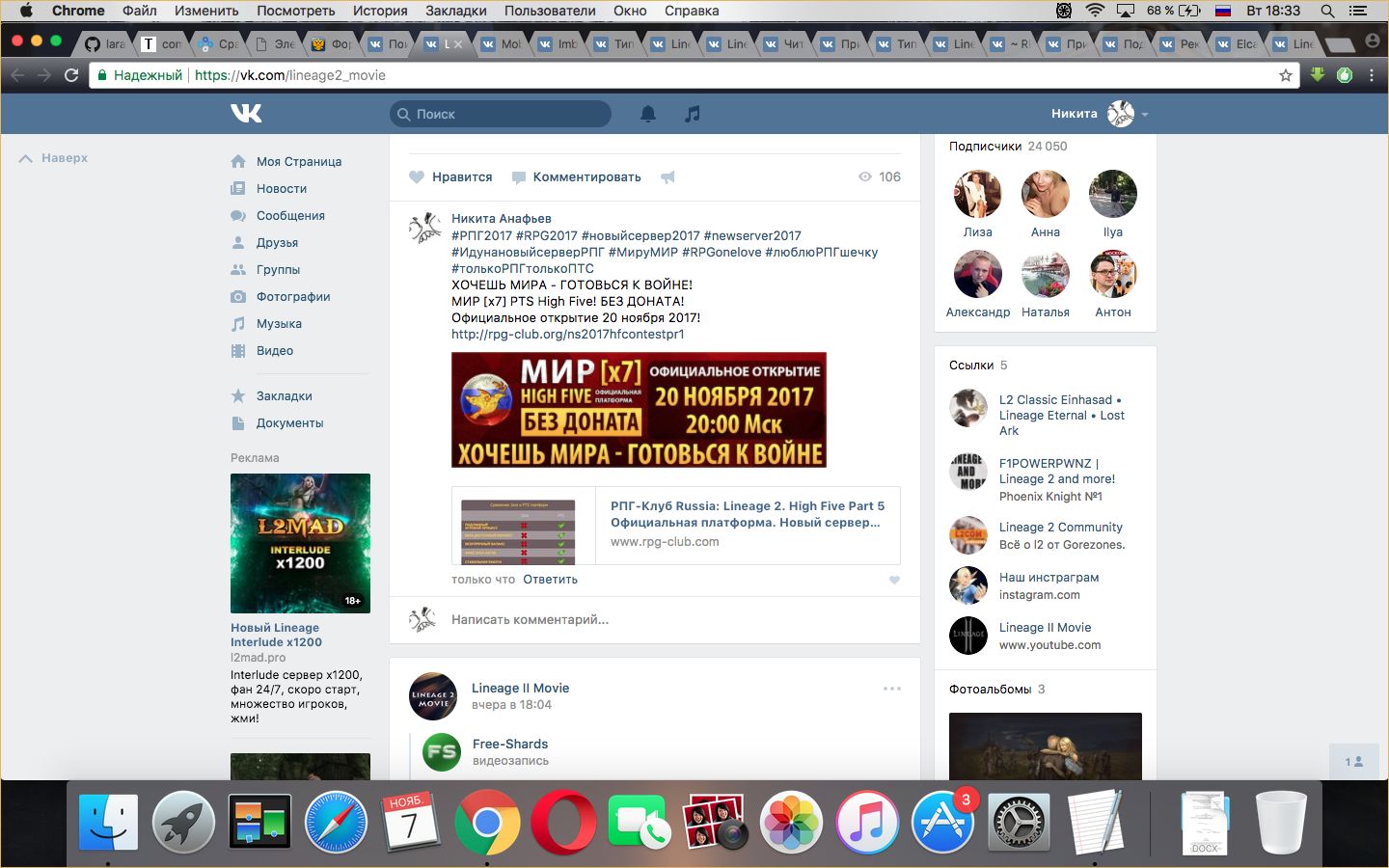Open App Store from the dock
1389x868 pixels.
tap(942, 822)
